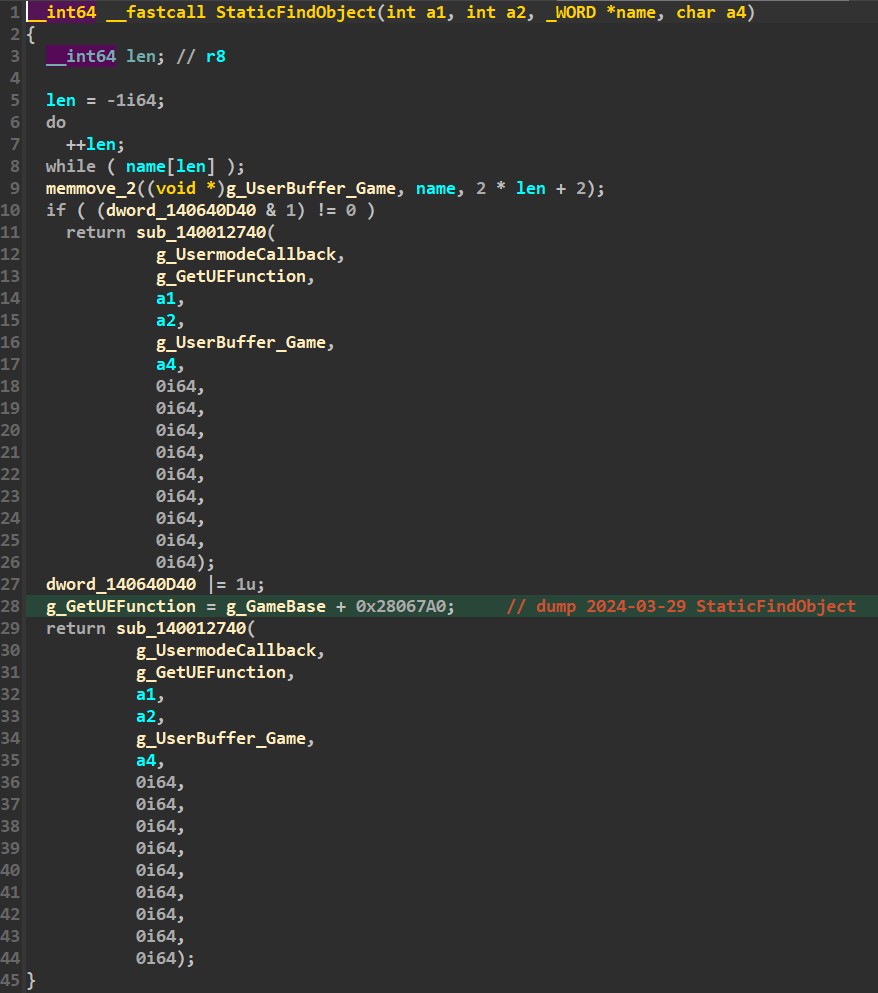Click g_UserBuffer_Game inside the memmove_2 call
The height and width of the screenshot is (993, 878).
pos(290,188)
